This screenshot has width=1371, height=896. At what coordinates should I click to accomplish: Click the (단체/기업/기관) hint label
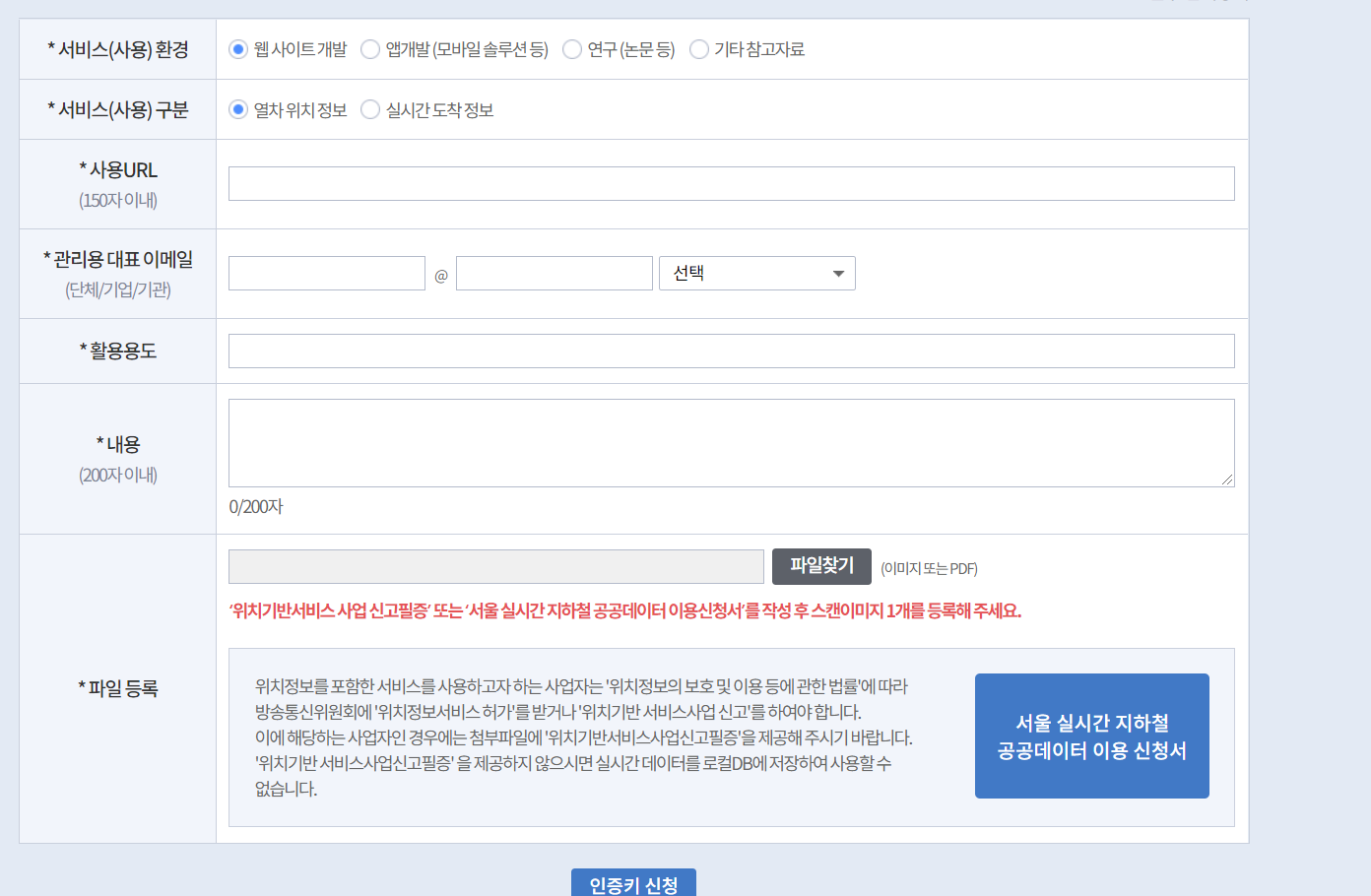pos(118,289)
